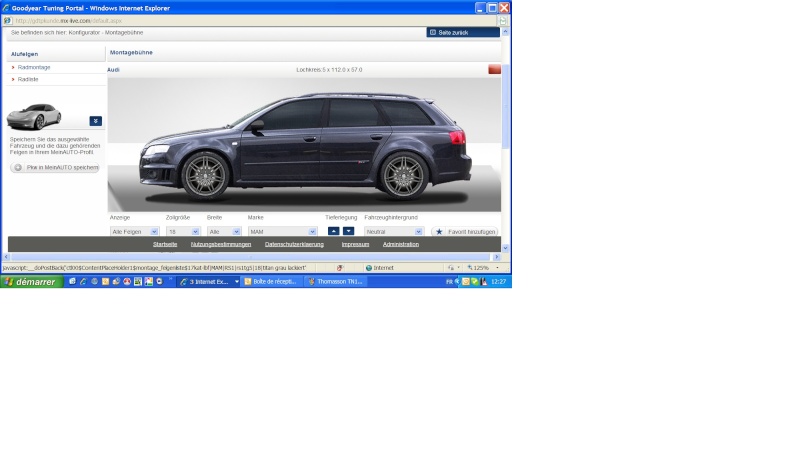Click the protected mode icon in status bar
The width and height of the screenshot is (800, 450).
click(452, 268)
